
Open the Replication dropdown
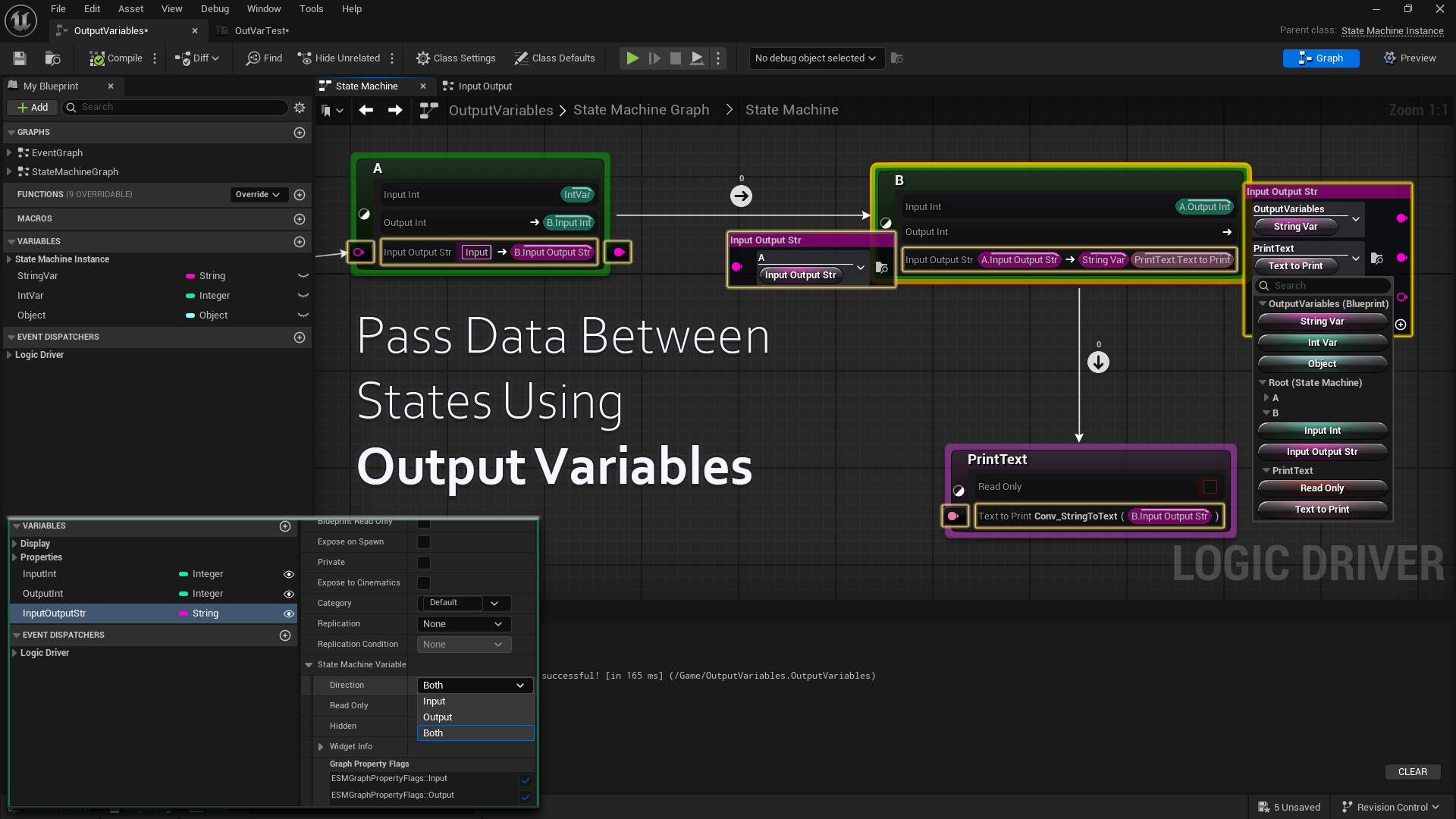pos(464,624)
